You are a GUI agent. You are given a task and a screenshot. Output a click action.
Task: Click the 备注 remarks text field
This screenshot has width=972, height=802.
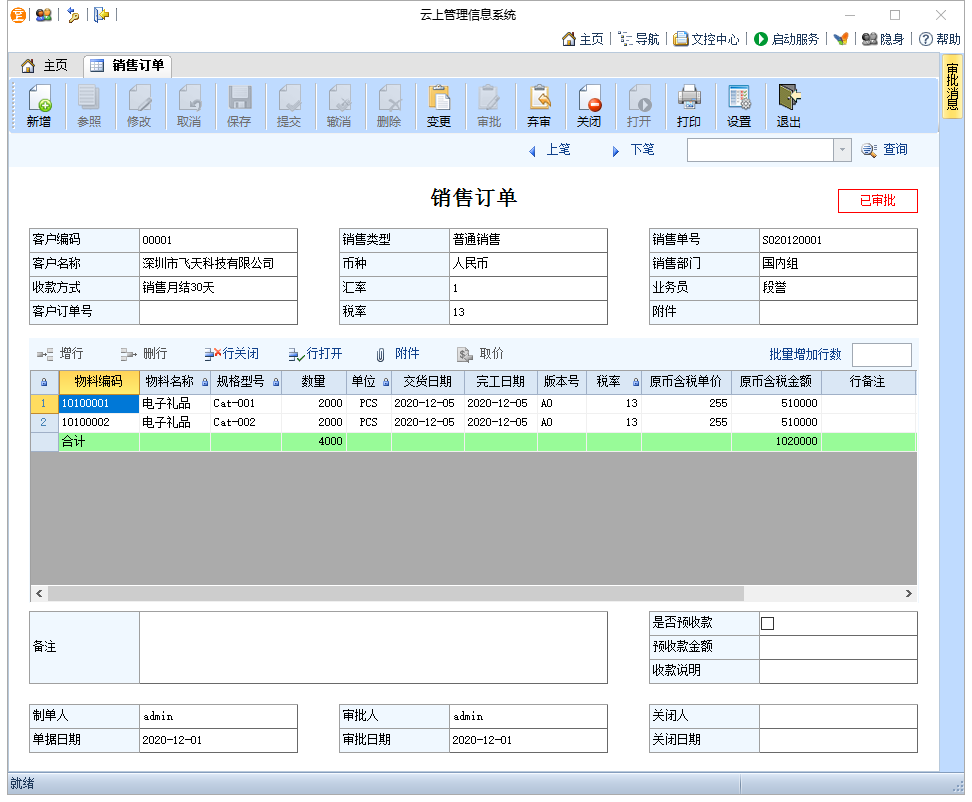coord(373,648)
